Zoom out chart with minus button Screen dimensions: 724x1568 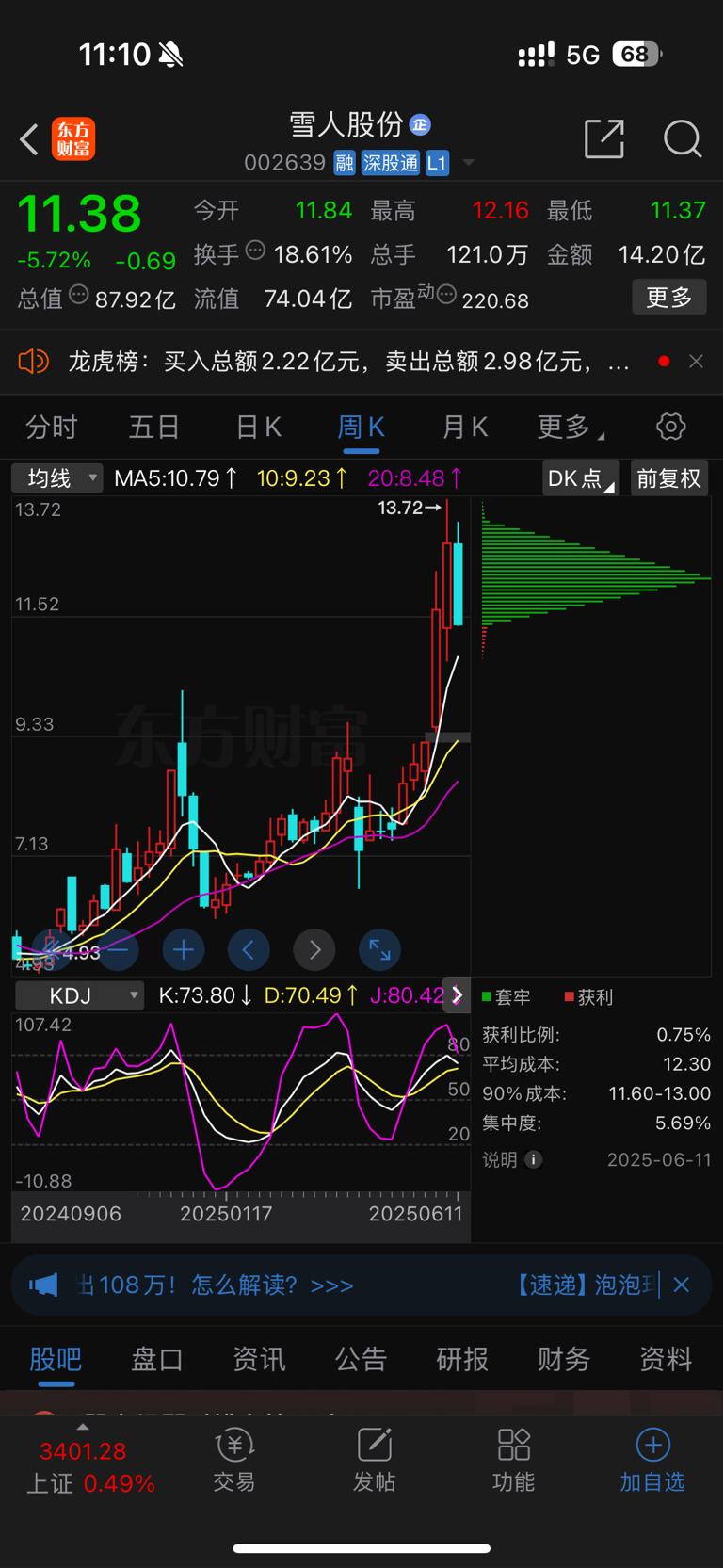click(118, 950)
